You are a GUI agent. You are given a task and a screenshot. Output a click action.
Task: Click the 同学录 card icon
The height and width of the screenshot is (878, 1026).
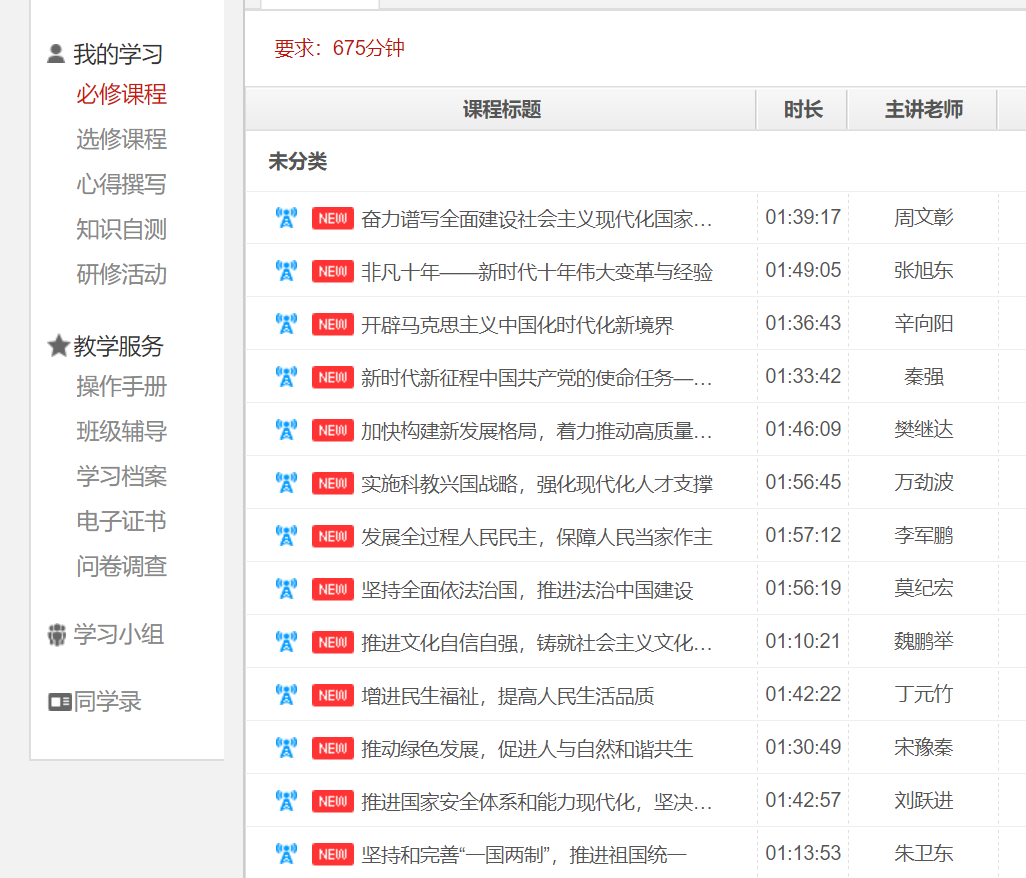(60, 702)
